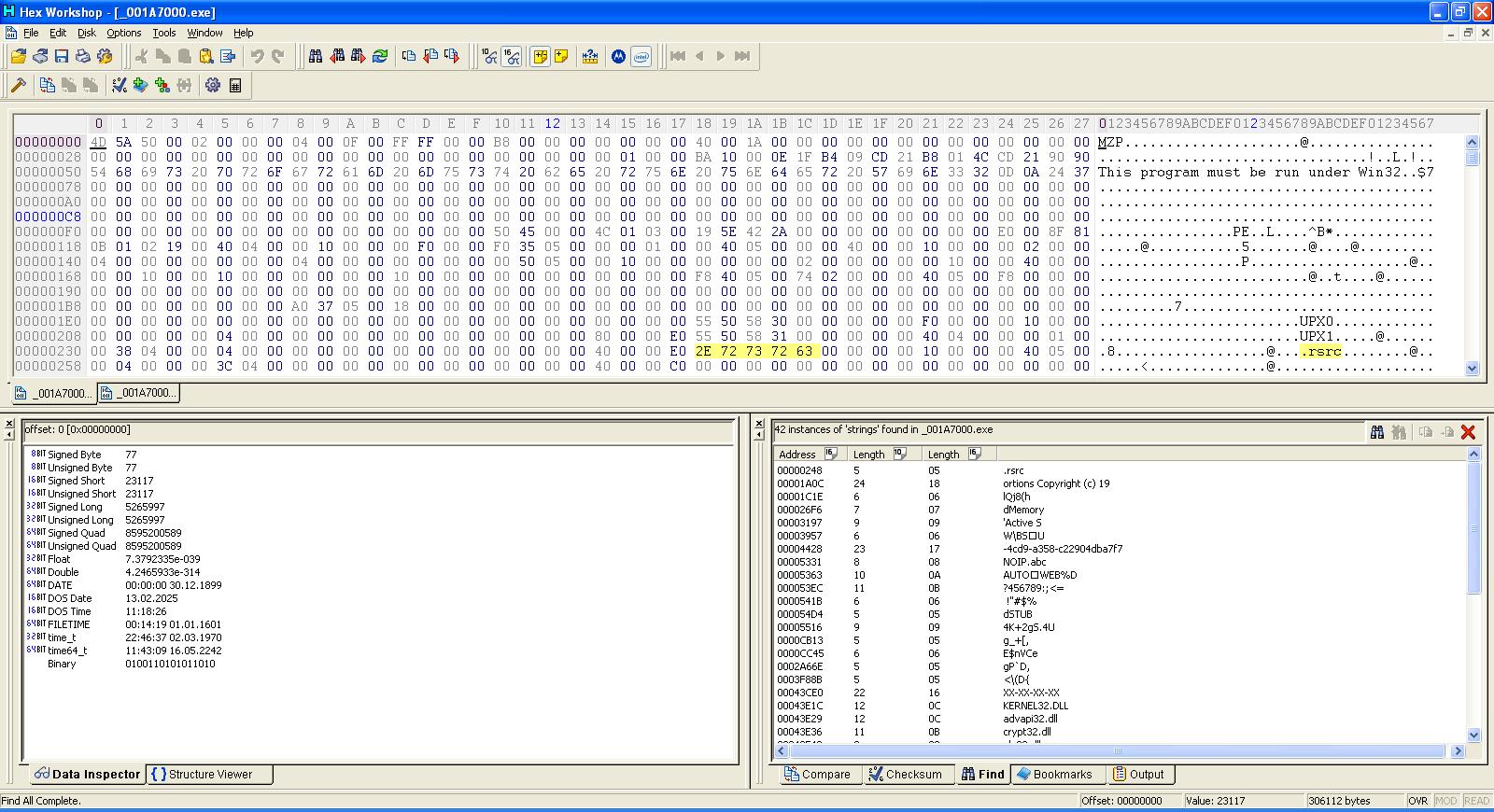This screenshot has height=812, width=1494.
Task: Click the Generate Checksum checkmark icon
Action: coord(120,85)
